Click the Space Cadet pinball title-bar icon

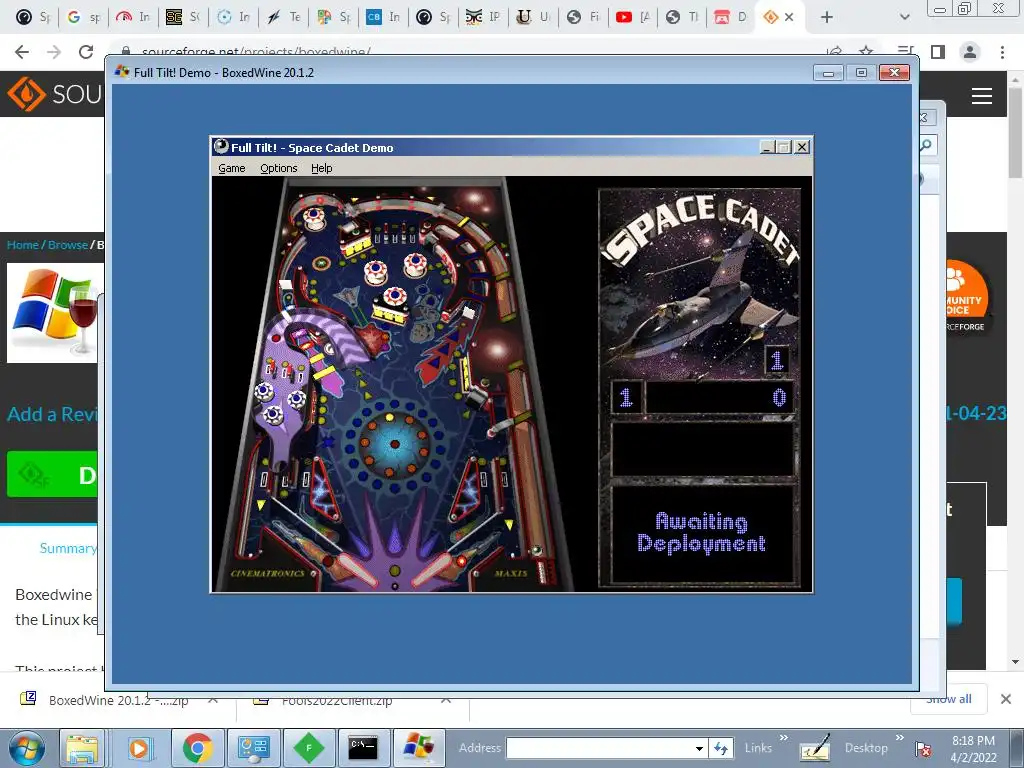(221, 147)
